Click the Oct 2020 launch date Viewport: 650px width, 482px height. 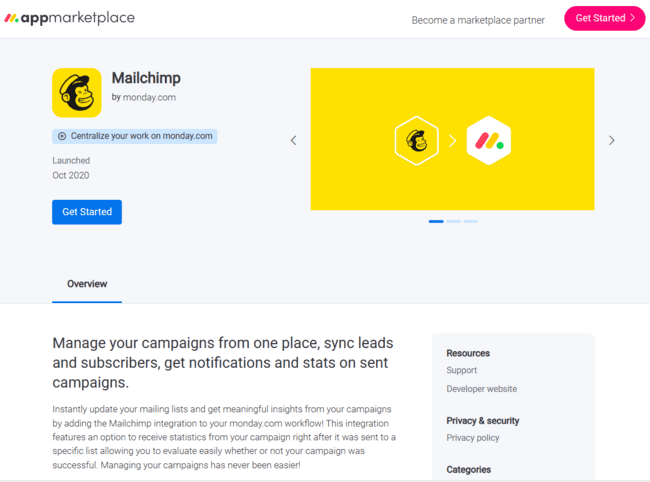(70, 175)
